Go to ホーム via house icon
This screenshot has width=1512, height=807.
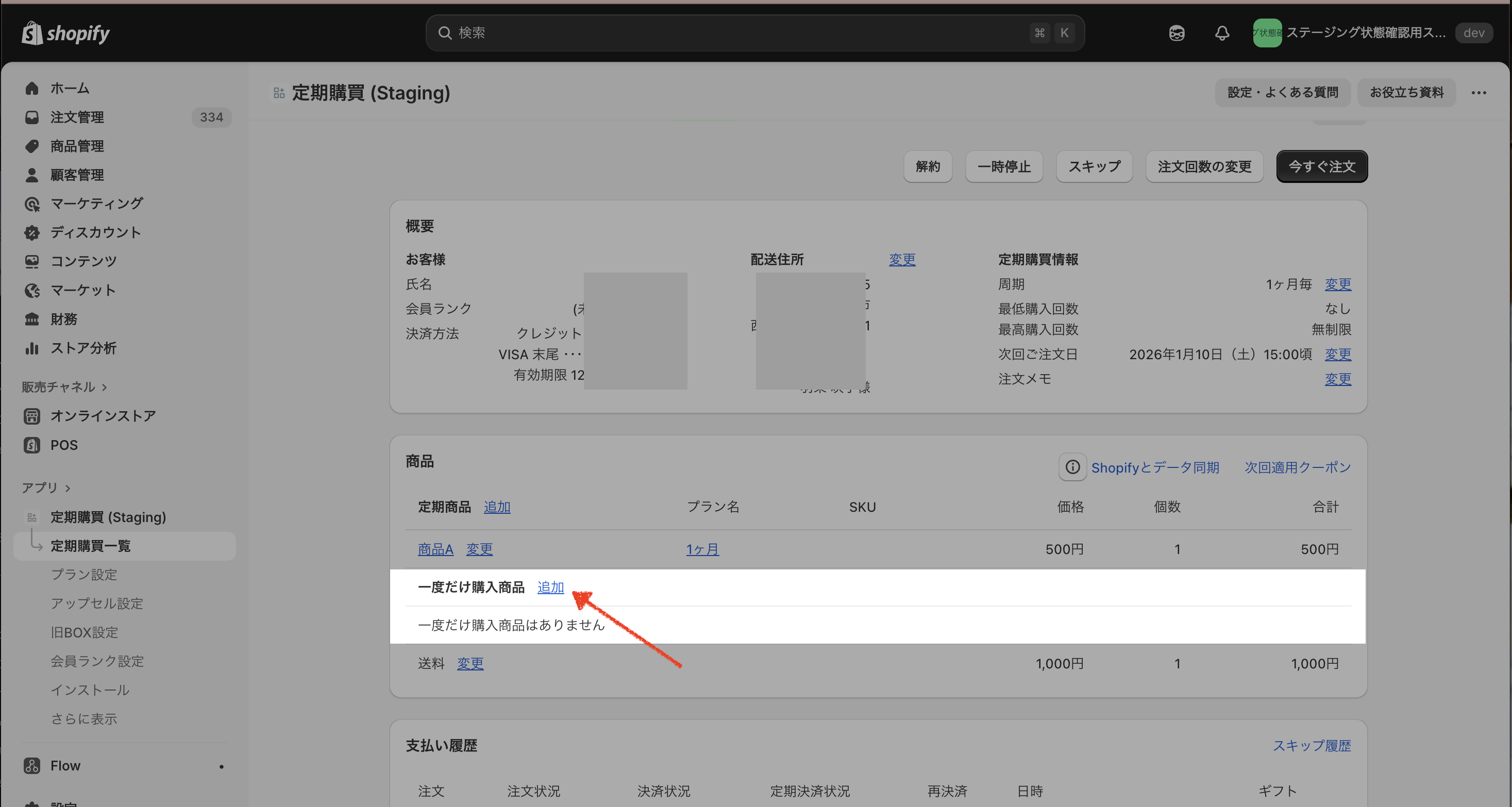[32, 88]
